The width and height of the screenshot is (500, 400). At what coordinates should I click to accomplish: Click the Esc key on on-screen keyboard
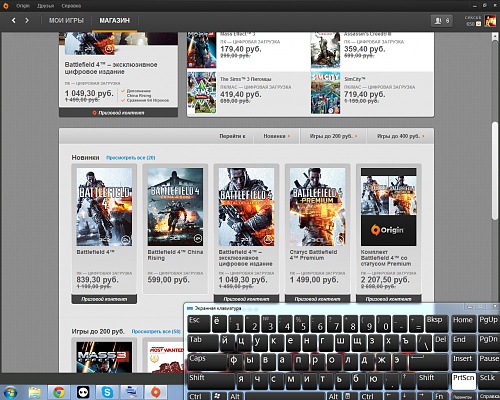[199, 323]
